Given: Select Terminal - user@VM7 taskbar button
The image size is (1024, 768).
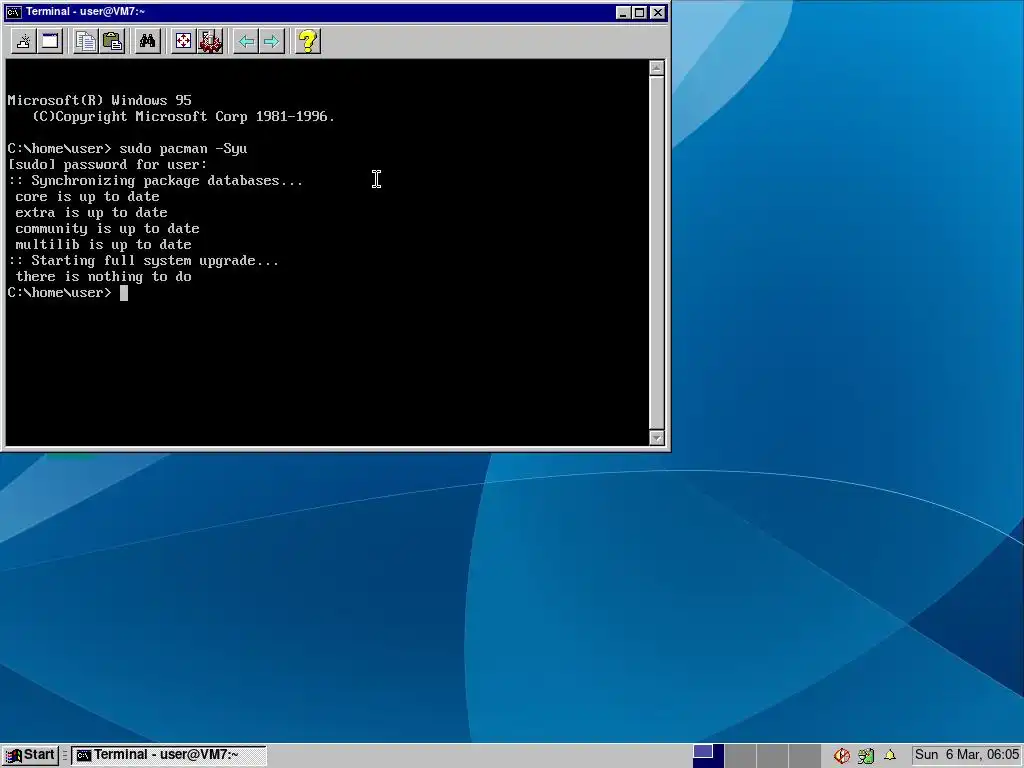Looking at the screenshot, I should tap(168, 755).
